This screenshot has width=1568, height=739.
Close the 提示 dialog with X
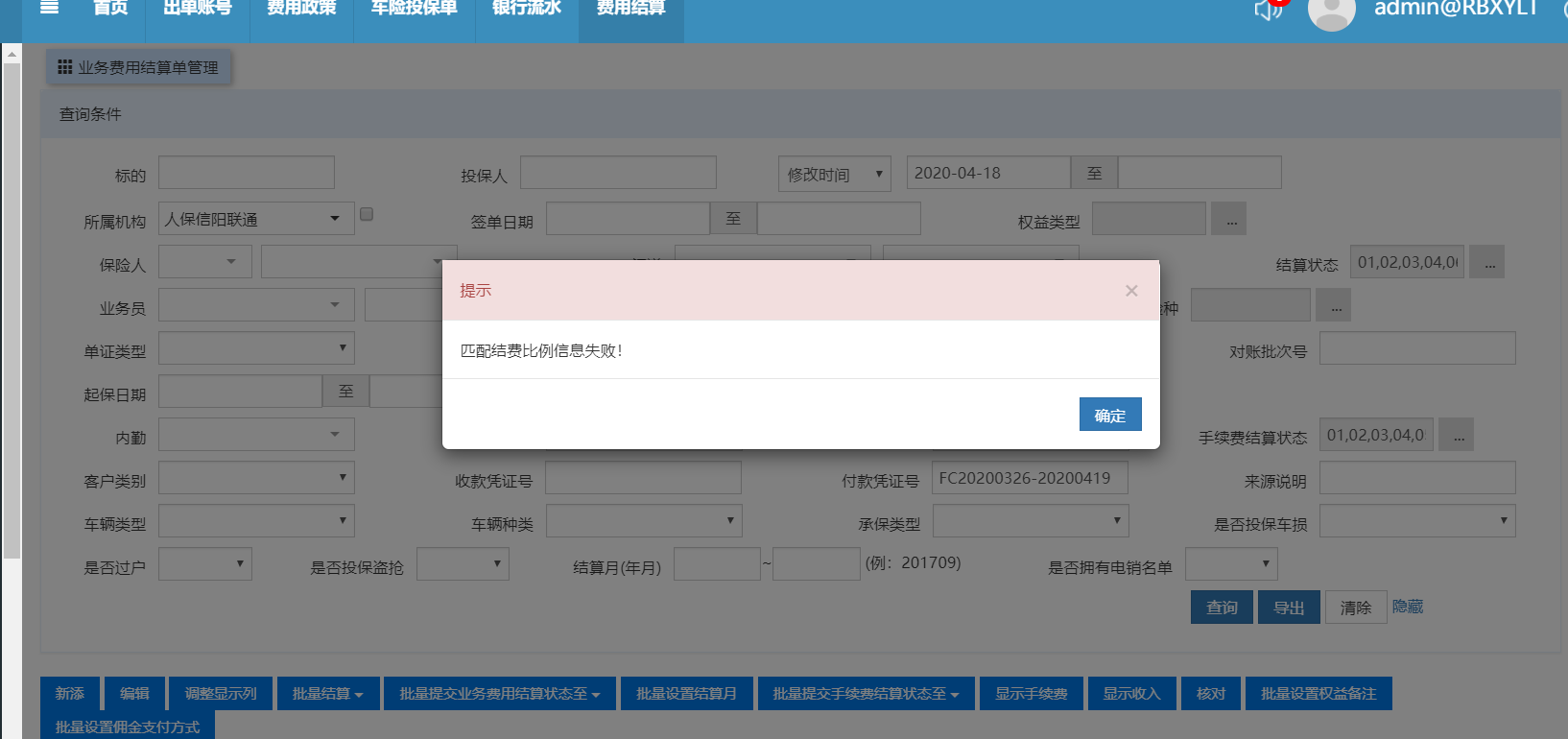(x=1131, y=291)
